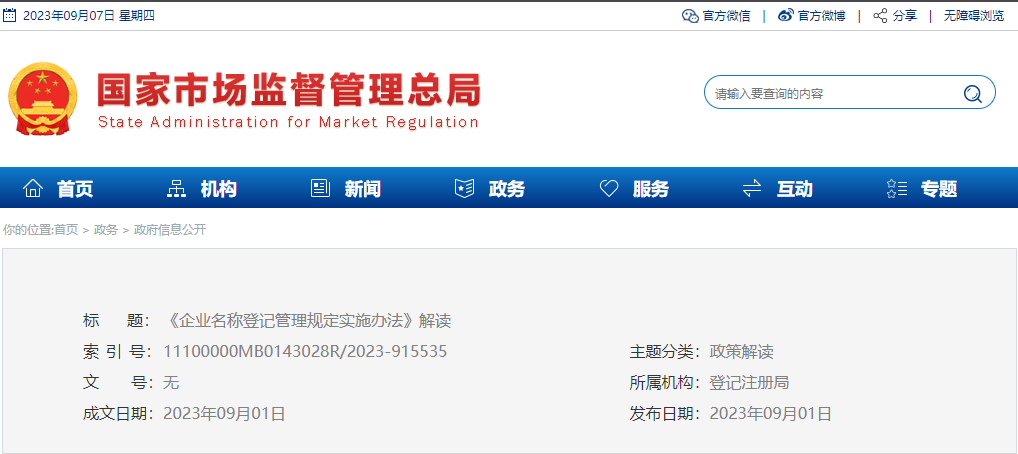The height and width of the screenshot is (454, 1018).
Task: Click the Weibo icon in top bar
Action: 785,16
